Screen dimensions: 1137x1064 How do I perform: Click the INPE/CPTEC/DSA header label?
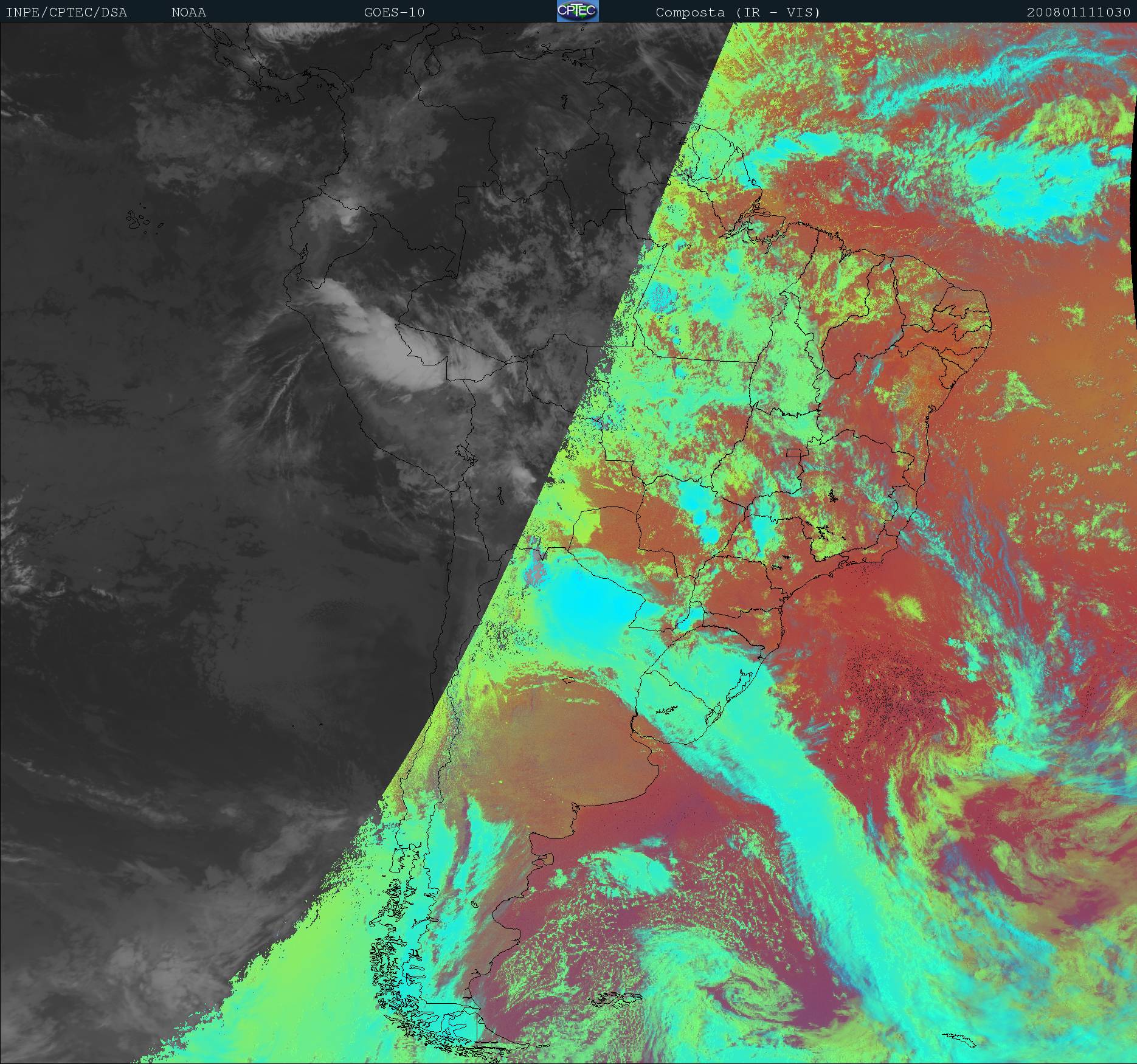(x=66, y=12)
